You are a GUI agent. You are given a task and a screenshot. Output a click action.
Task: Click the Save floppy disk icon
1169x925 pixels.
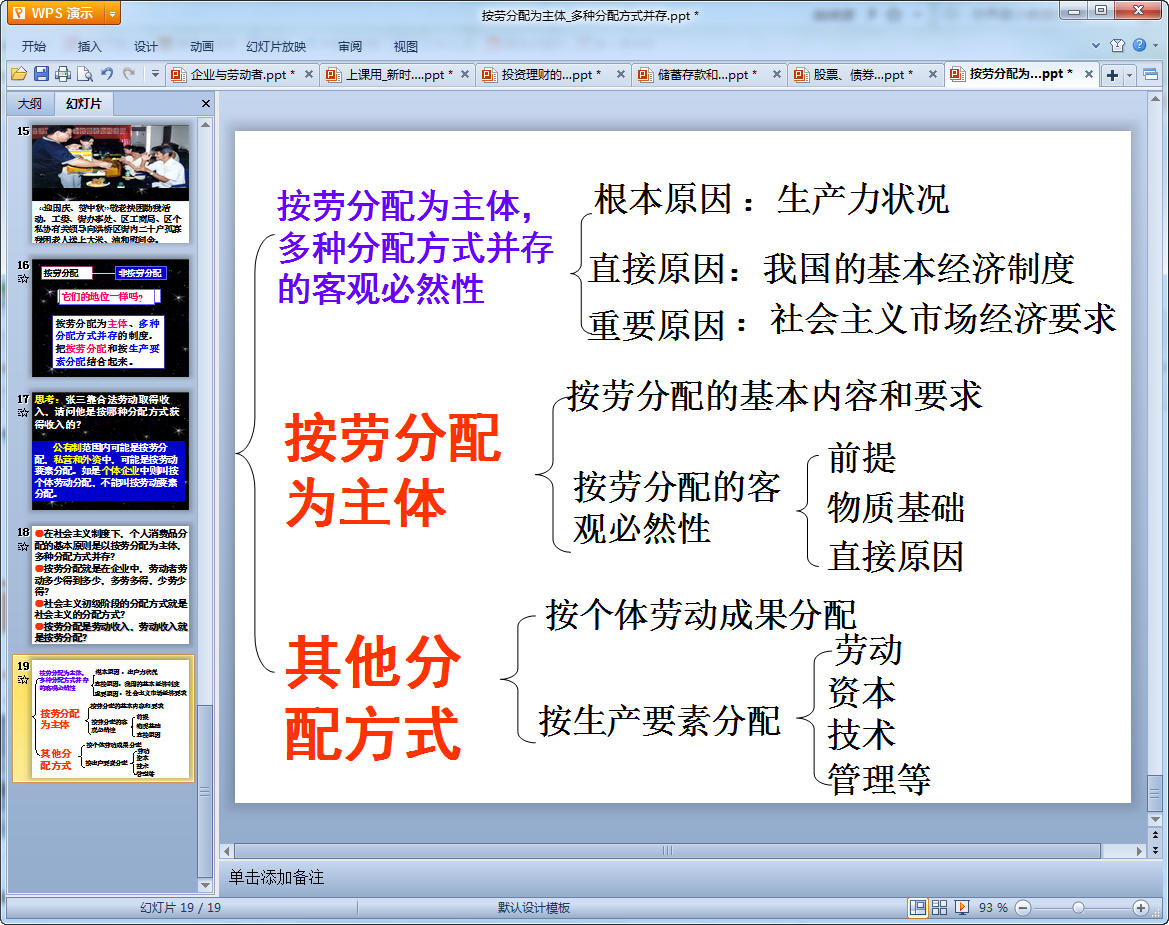[x=41, y=74]
